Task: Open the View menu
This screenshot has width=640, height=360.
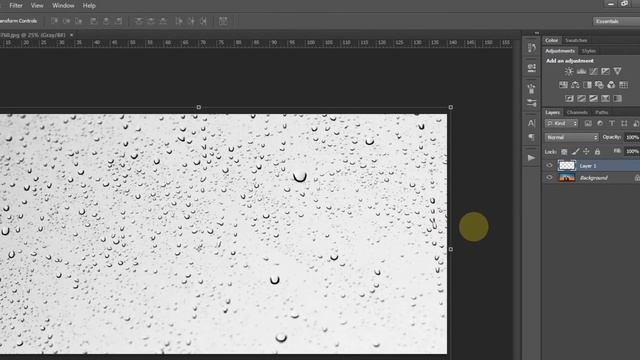Action: [37, 6]
